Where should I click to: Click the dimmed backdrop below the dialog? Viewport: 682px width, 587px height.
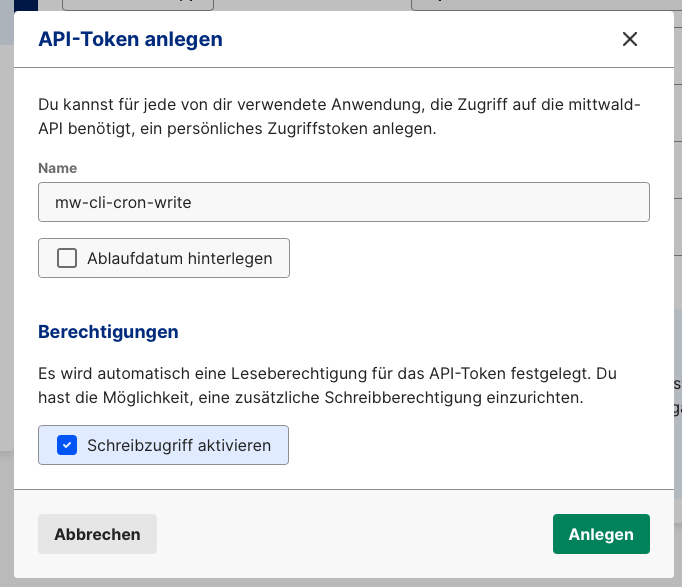340,582
